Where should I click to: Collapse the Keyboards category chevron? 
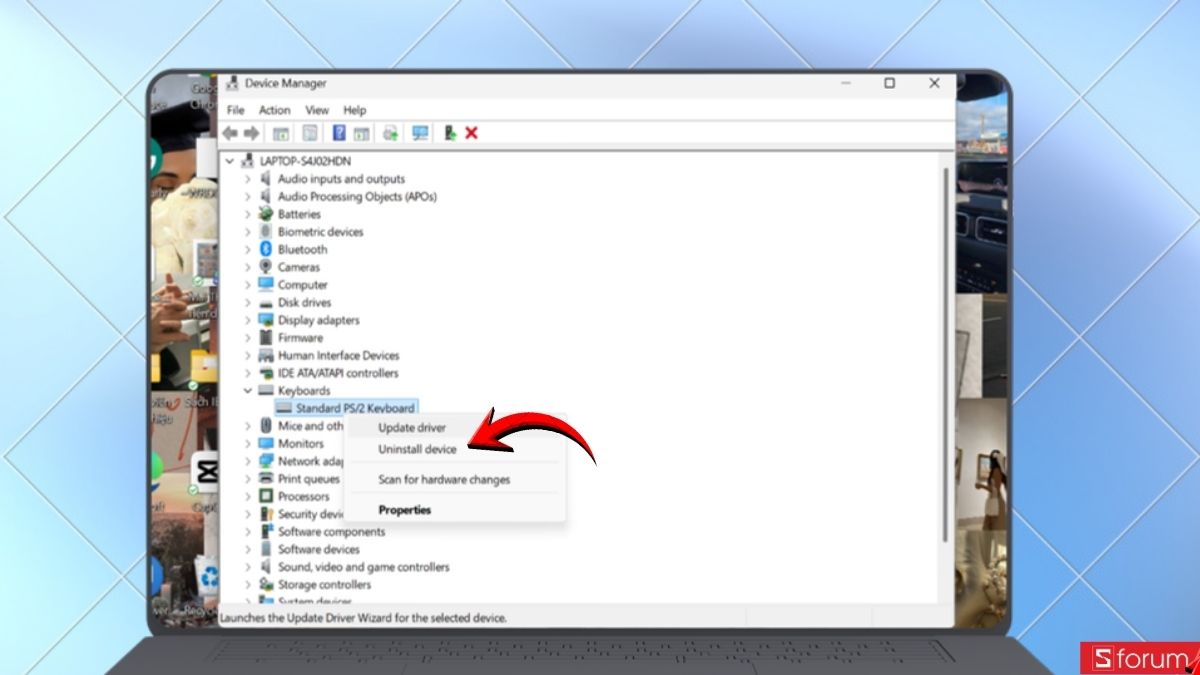[x=248, y=391]
